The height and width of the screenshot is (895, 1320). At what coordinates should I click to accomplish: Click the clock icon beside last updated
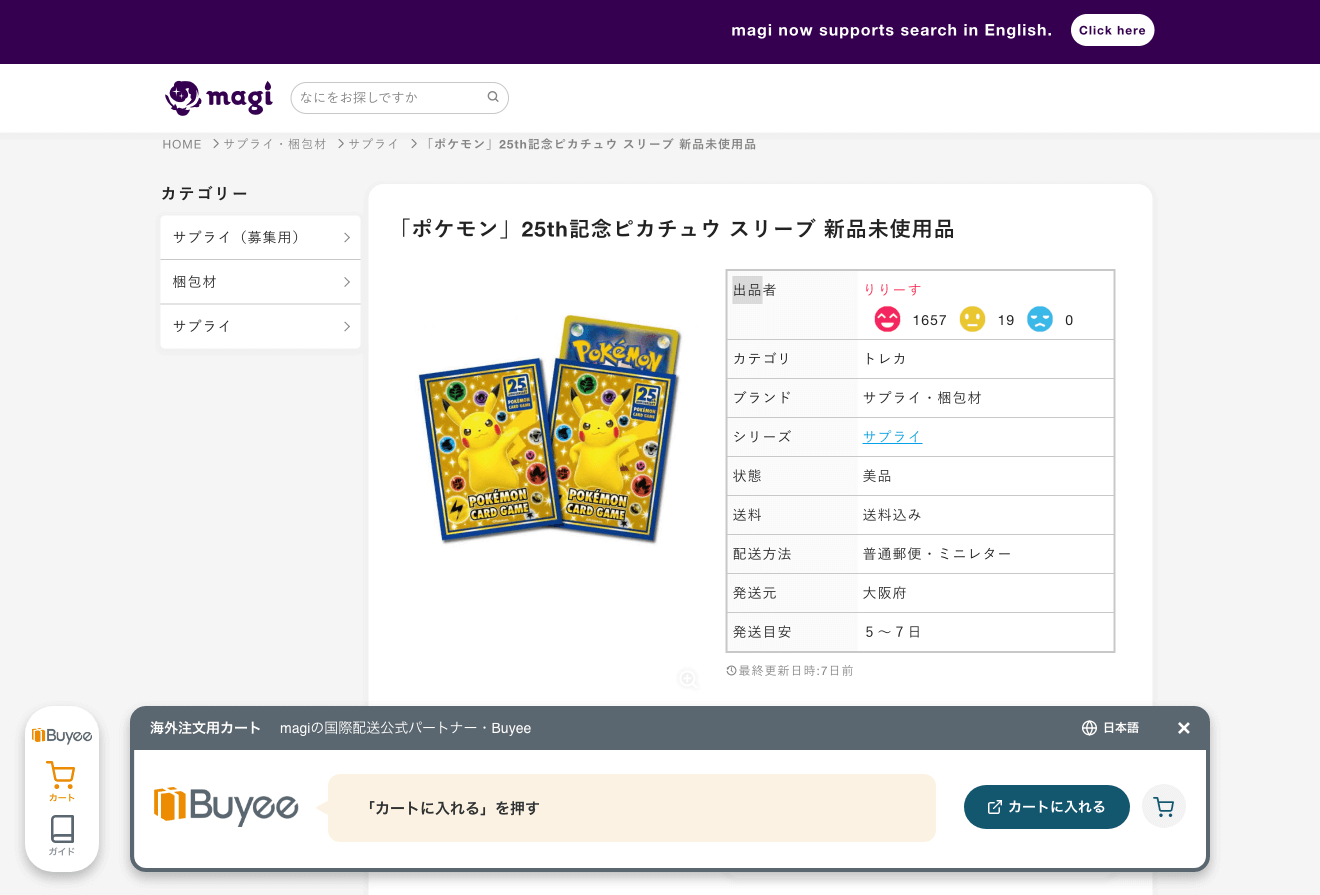click(x=731, y=671)
